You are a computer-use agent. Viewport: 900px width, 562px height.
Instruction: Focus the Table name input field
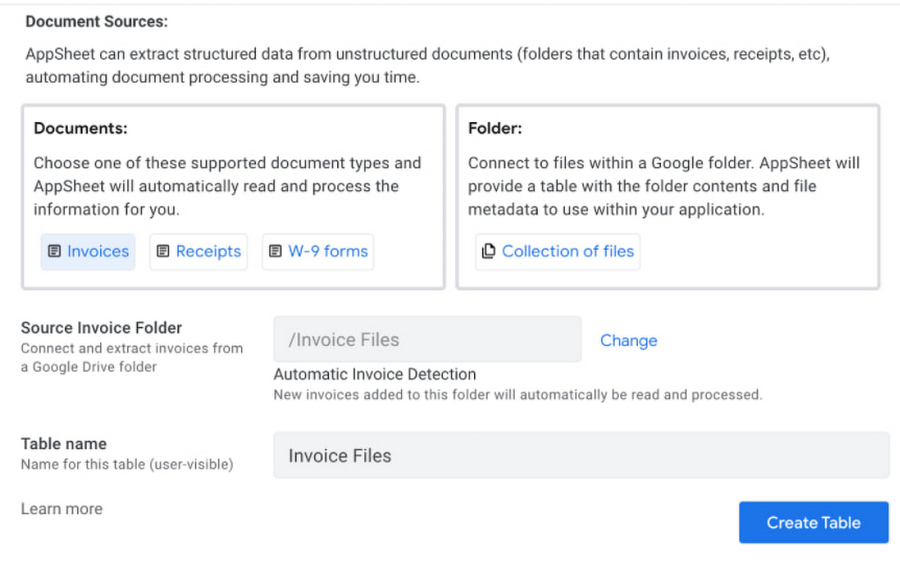(x=580, y=456)
